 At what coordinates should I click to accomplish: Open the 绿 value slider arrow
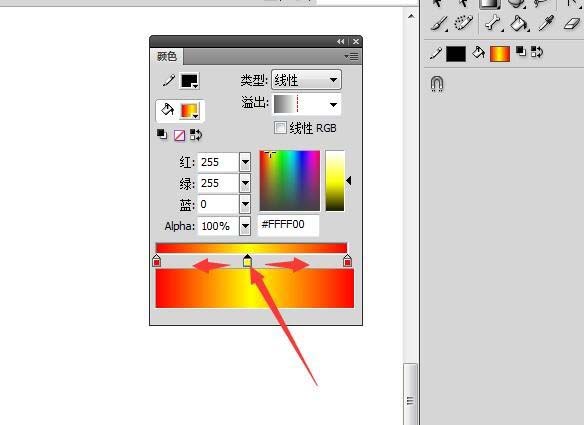pyautogui.click(x=245, y=183)
